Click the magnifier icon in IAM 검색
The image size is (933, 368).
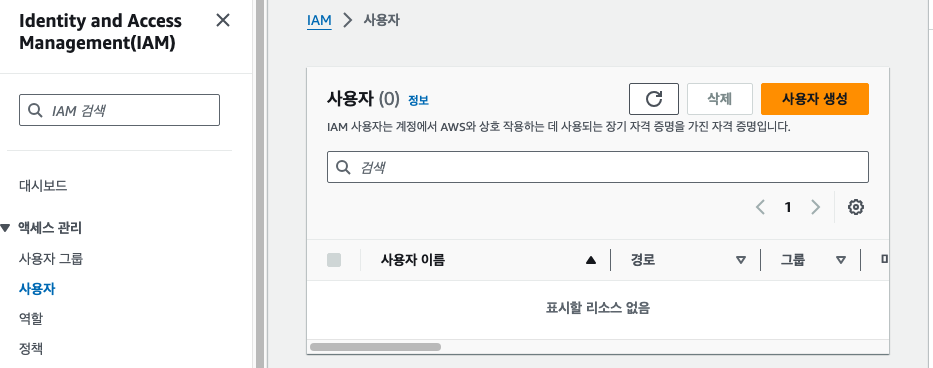[x=36, y=110]
